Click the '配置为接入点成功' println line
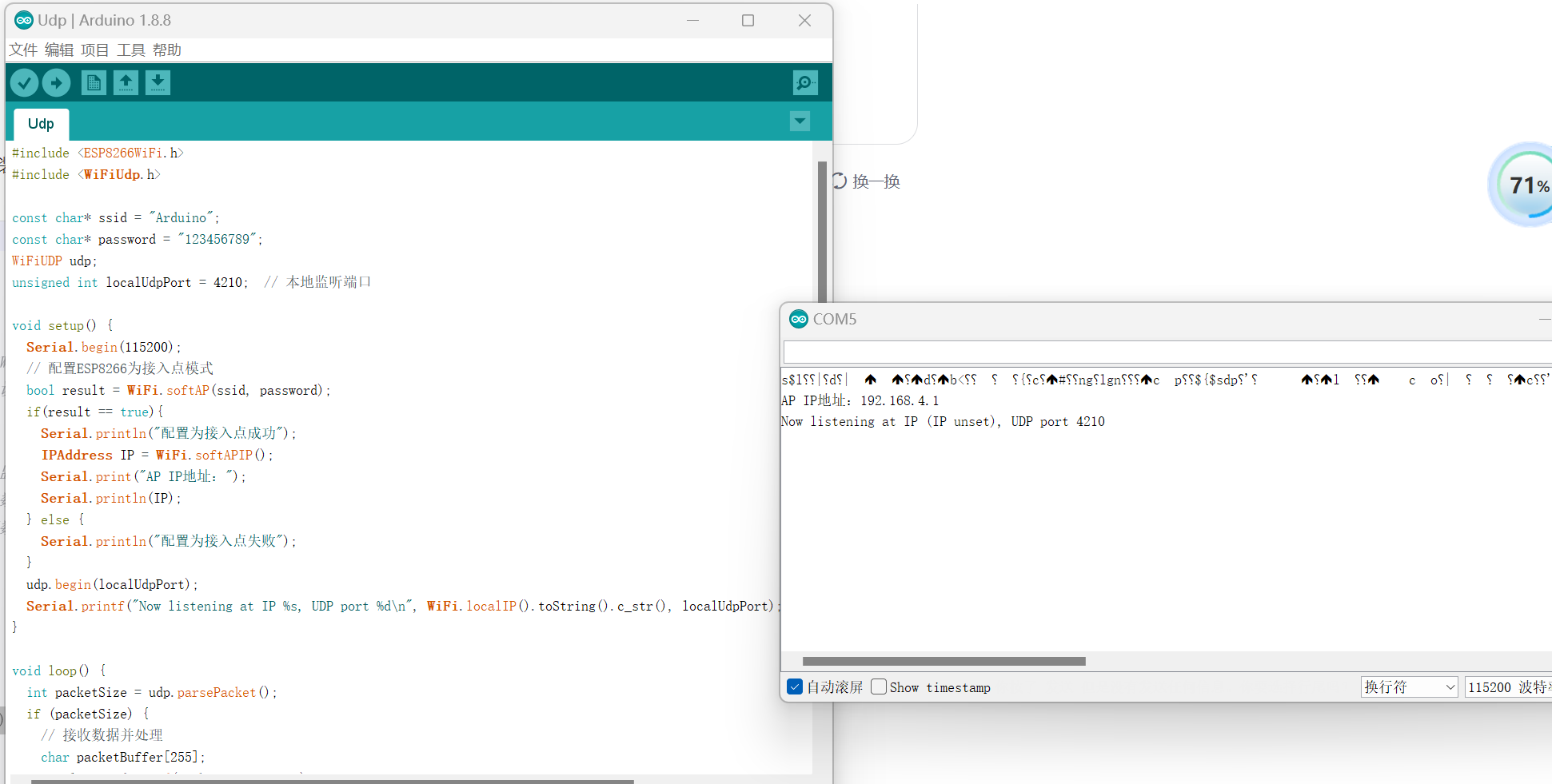 pos(169,433)
